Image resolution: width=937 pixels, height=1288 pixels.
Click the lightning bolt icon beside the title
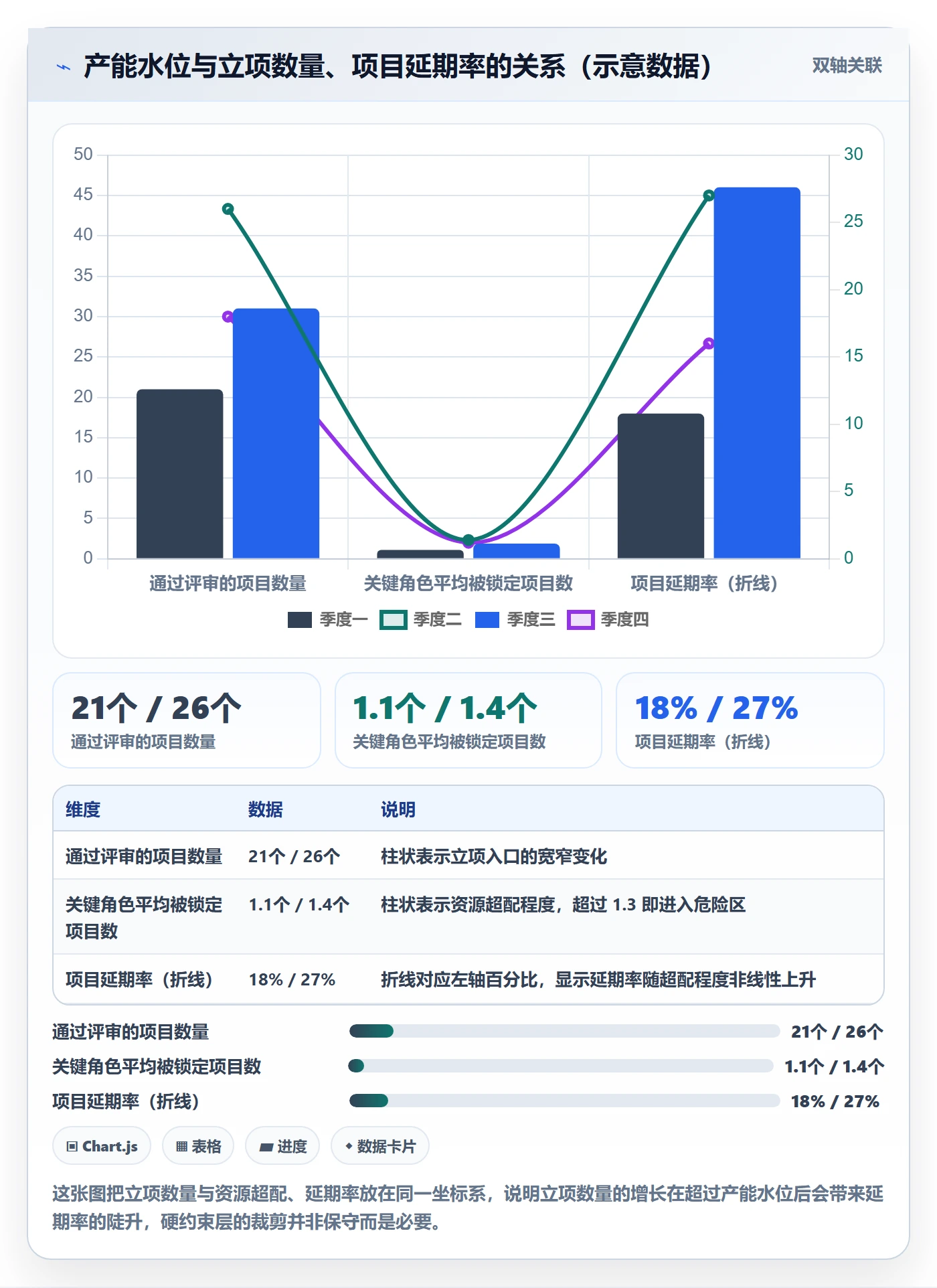click(64, 67)
